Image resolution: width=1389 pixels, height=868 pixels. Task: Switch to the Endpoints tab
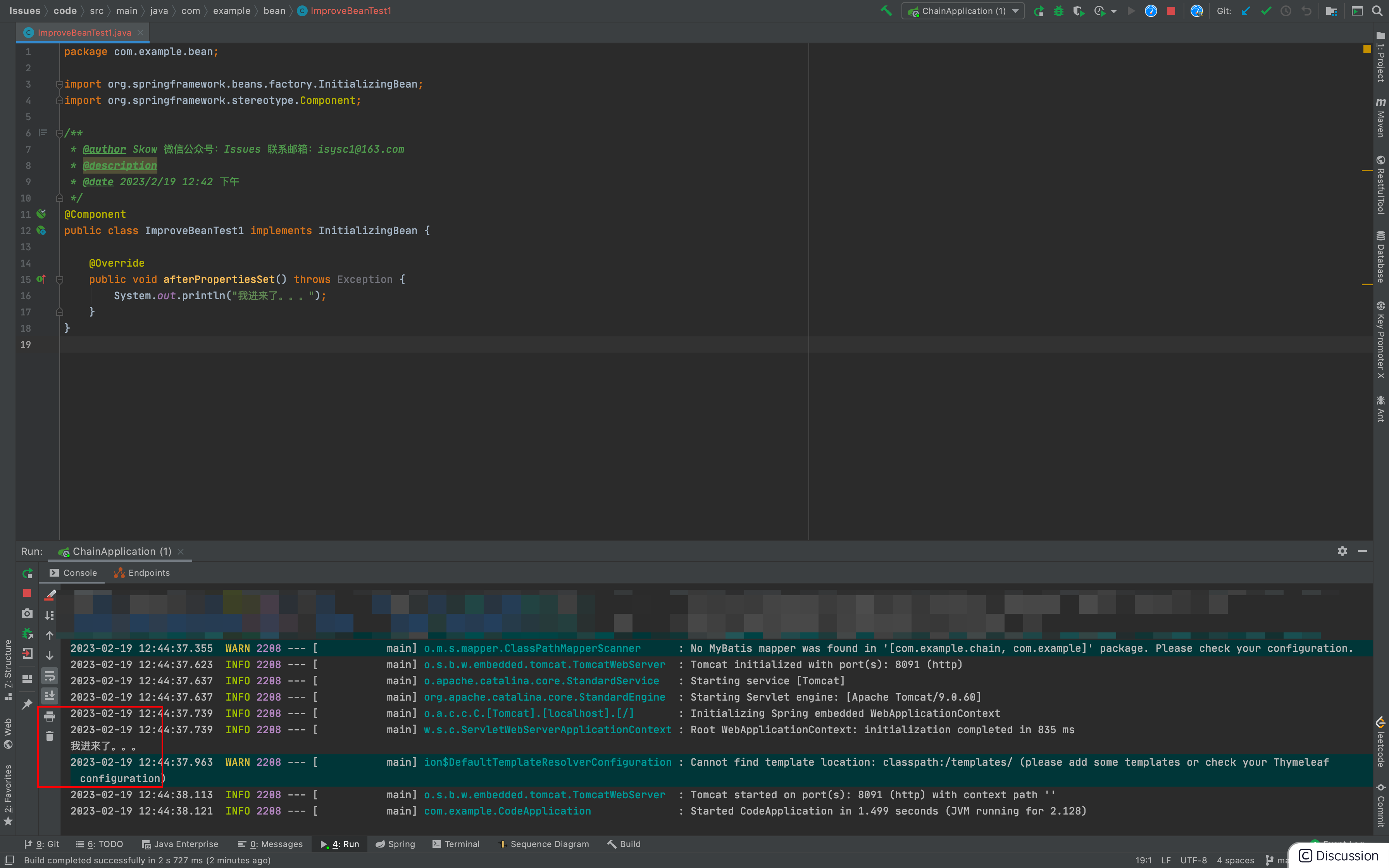[x=142, y=573]
